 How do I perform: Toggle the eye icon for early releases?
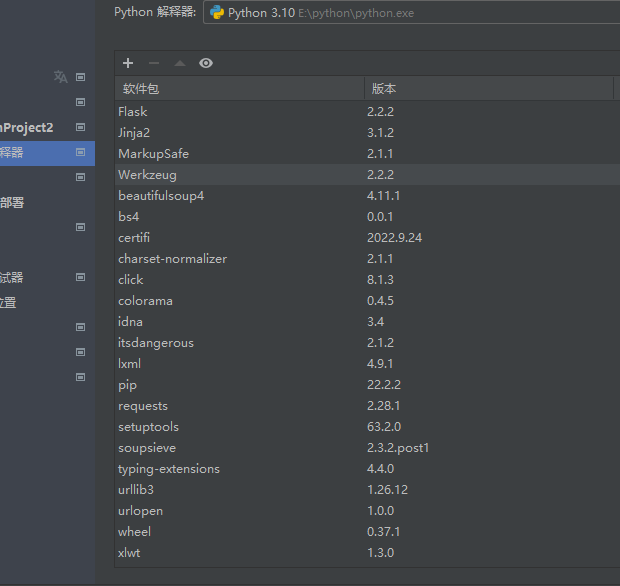point(206,63)
